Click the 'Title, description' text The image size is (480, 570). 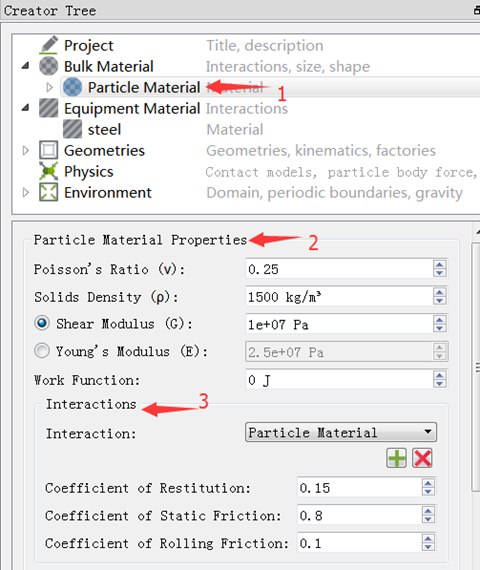[265, 46]
